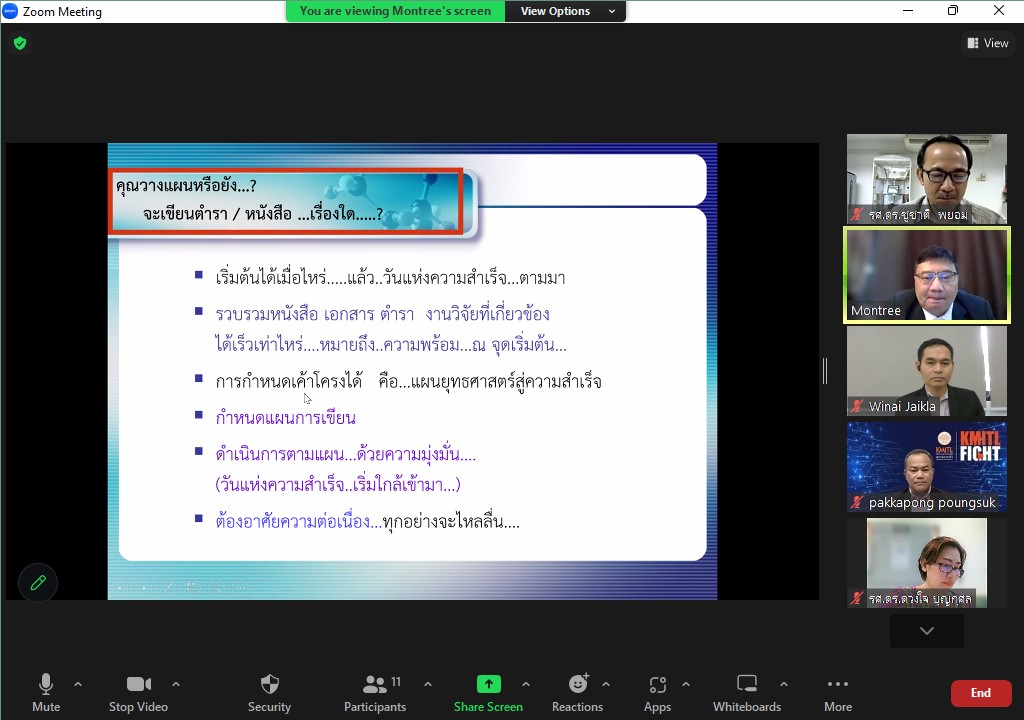Click bullet starting 'ต้องอาศัยความต่อเนื่อง'
1024x720 pixels.
pos(368,521)
